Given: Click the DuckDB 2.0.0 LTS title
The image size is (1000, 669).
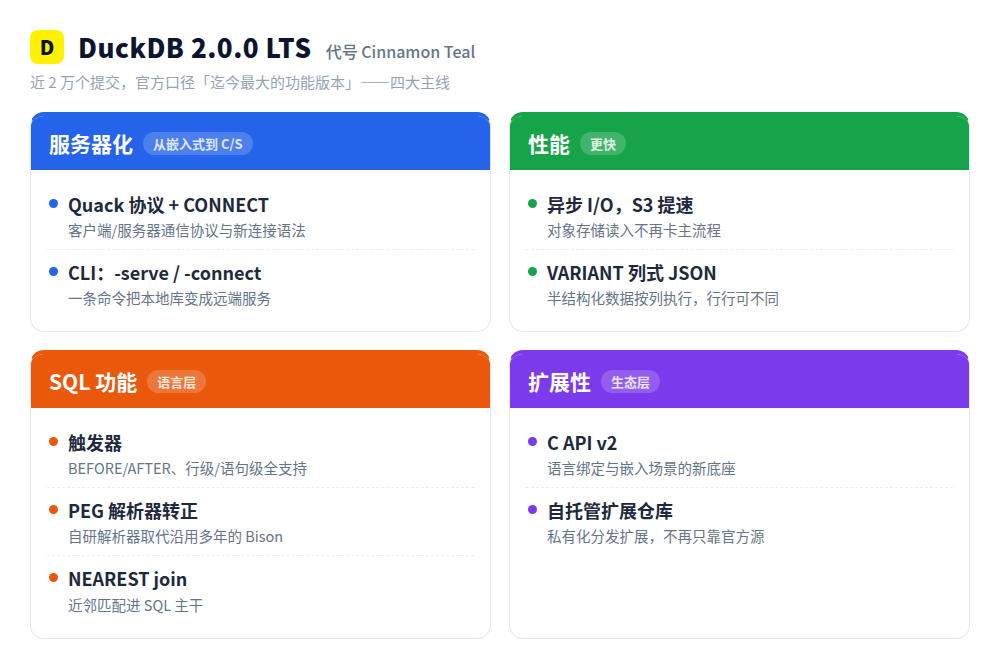Looking at the screenshot, I should coord(195,48).
